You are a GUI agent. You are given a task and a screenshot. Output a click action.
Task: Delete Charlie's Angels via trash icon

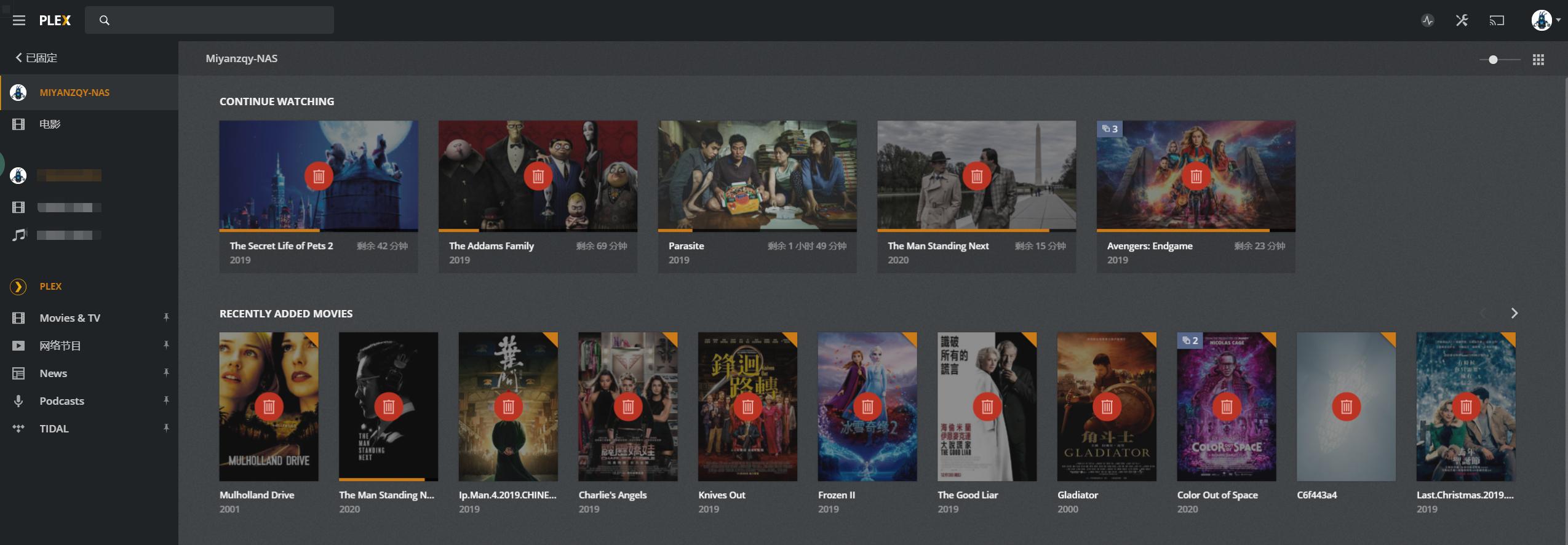pyautogui.click(x=628, y=407)
